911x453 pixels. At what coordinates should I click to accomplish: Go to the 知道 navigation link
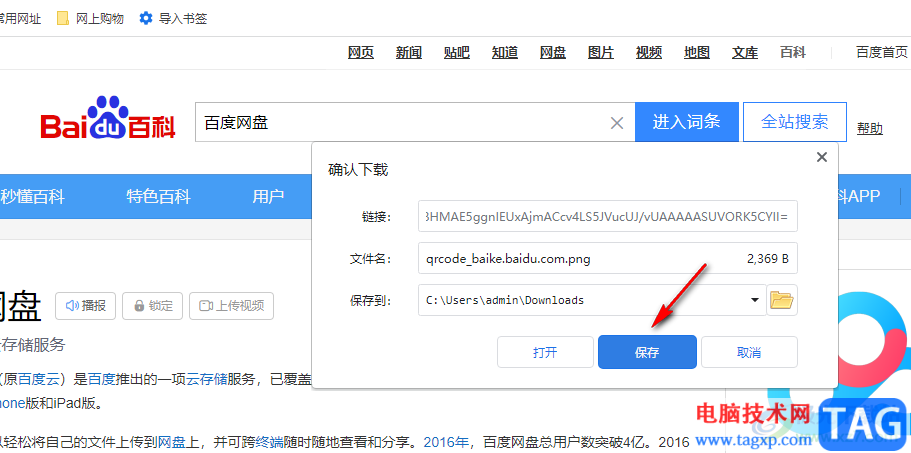(x=505, y=52)
